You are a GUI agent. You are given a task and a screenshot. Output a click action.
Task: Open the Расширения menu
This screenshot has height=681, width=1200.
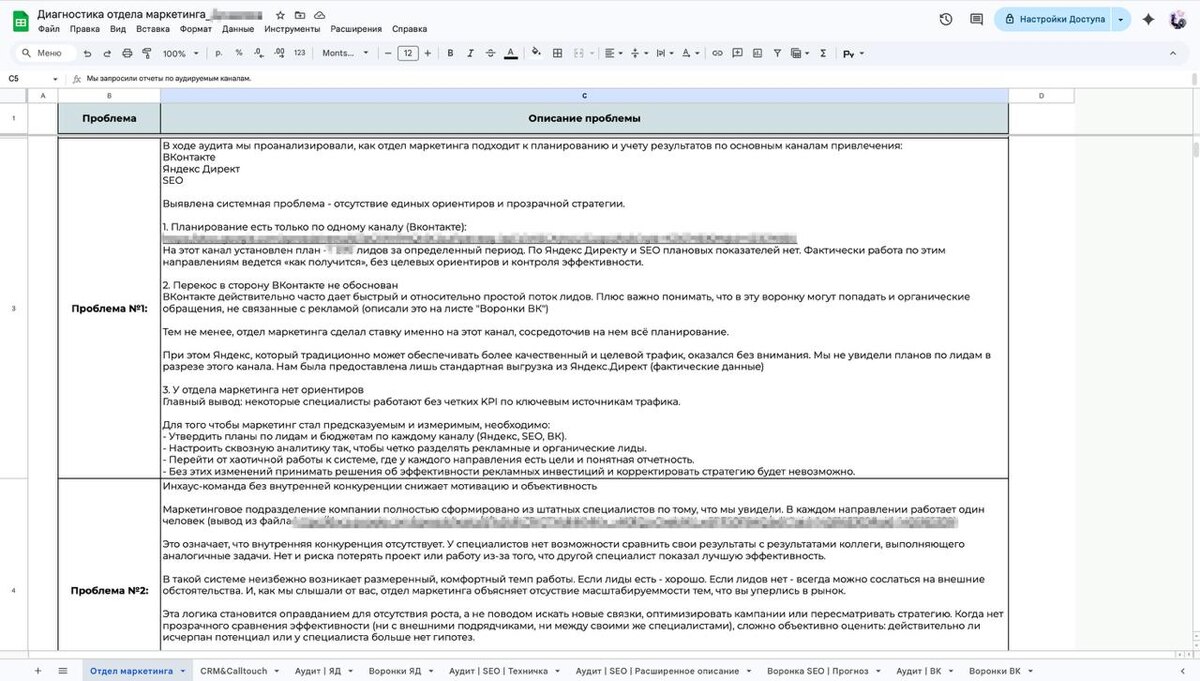(x=355, y=29)
